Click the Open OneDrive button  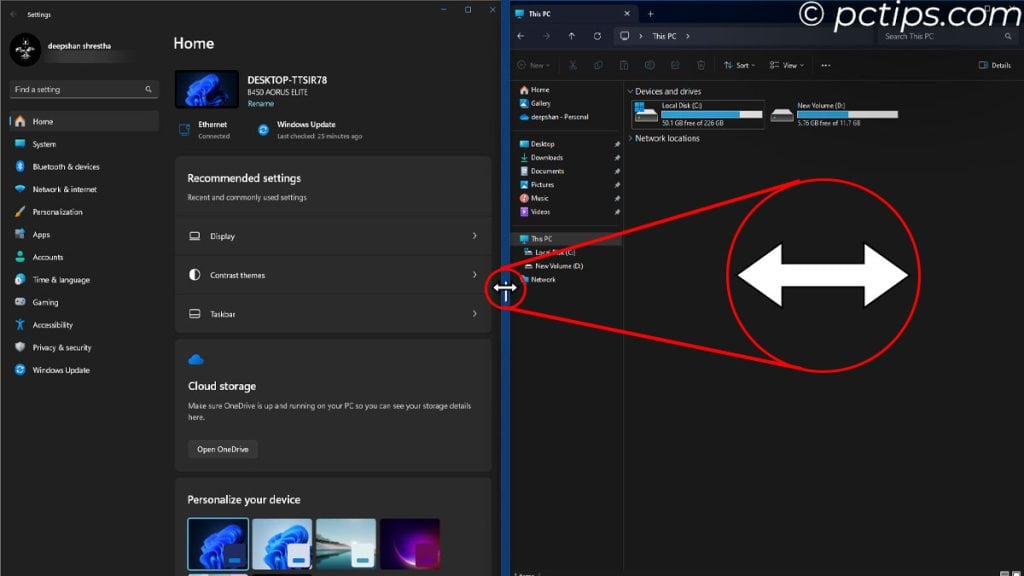(x=222, y=449)
